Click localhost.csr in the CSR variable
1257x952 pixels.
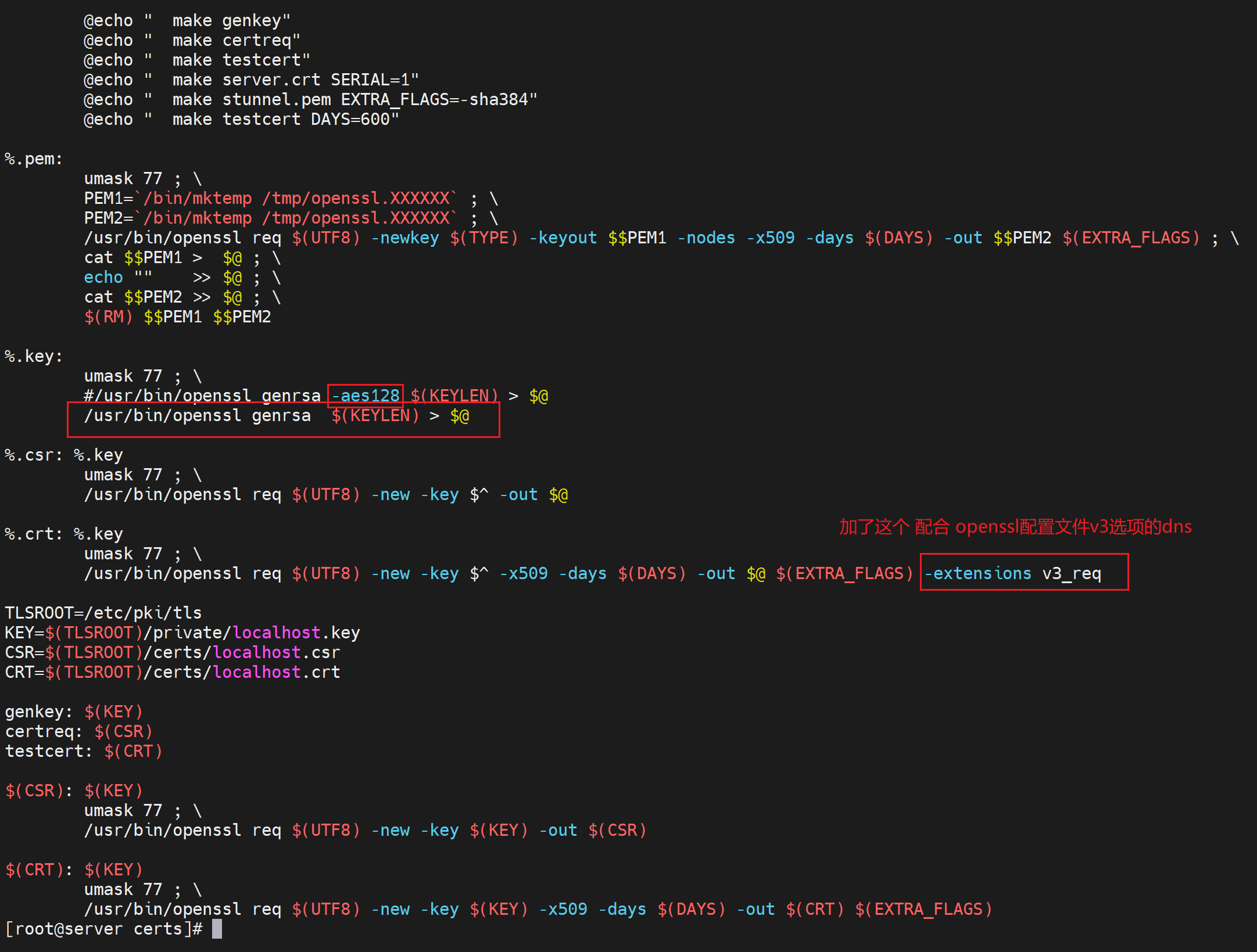277,653
